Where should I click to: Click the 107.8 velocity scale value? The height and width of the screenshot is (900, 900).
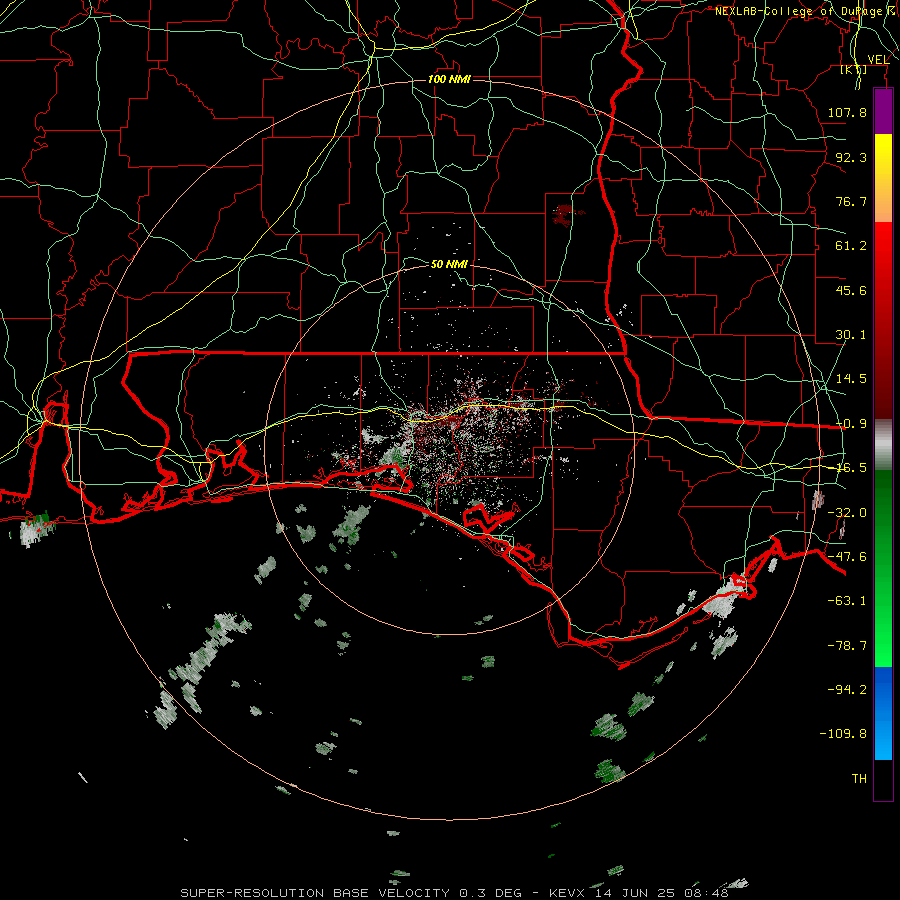[x=847, y=112]
